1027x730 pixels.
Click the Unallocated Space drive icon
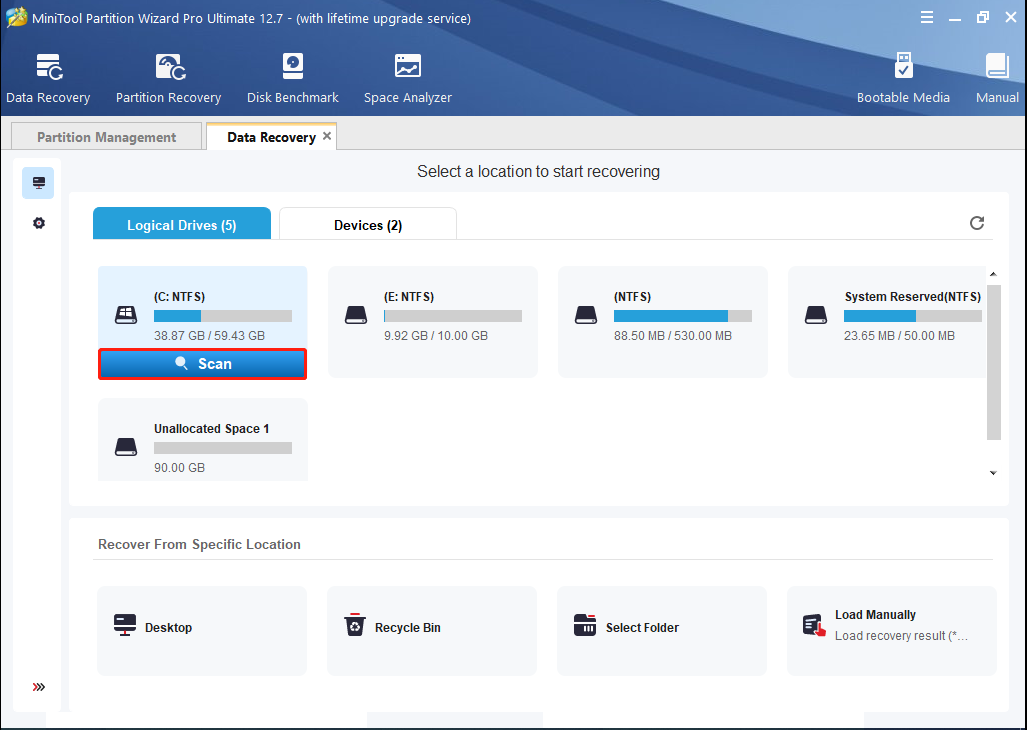[x=126, y=447]
